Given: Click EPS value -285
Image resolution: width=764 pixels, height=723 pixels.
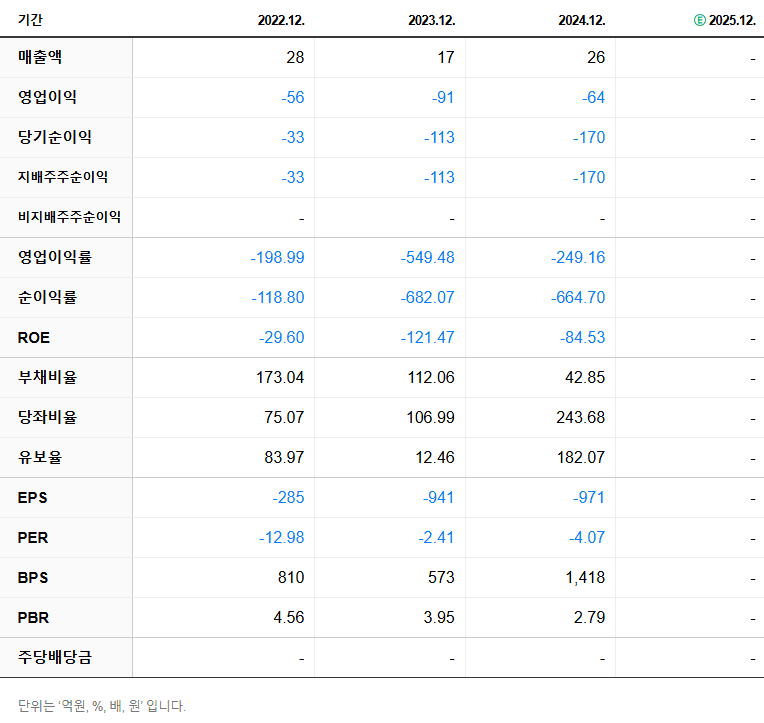Looking at the screenshot, I should tap(288, 497).
